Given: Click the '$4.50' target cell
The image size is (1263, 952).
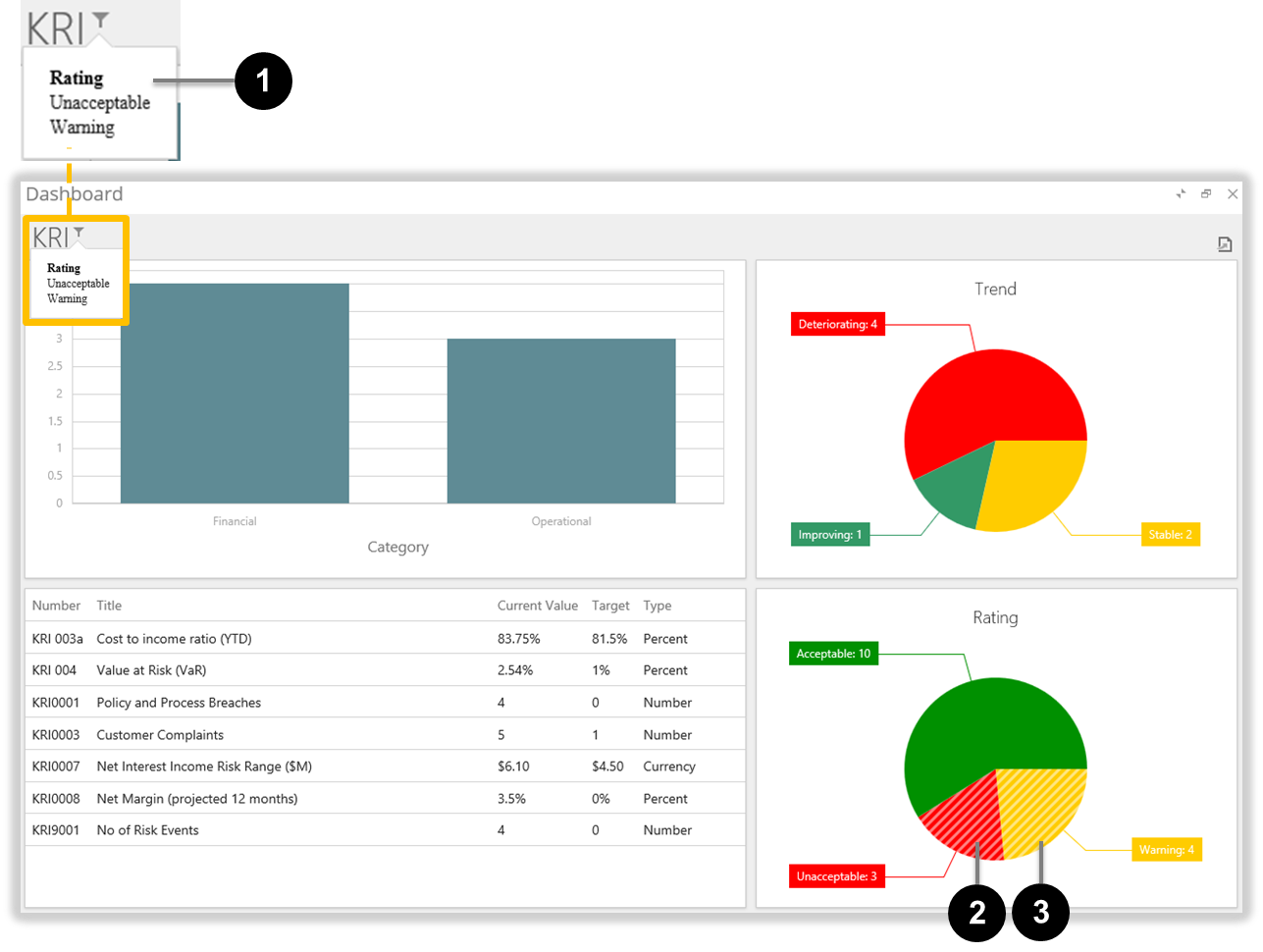Looking at the screenshot, I should (x=607, y=767).
